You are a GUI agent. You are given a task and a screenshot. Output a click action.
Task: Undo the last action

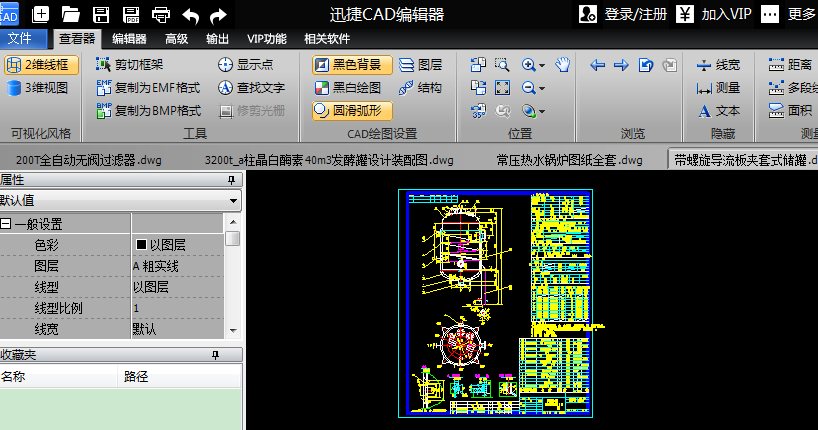click(x=190, y=16)
